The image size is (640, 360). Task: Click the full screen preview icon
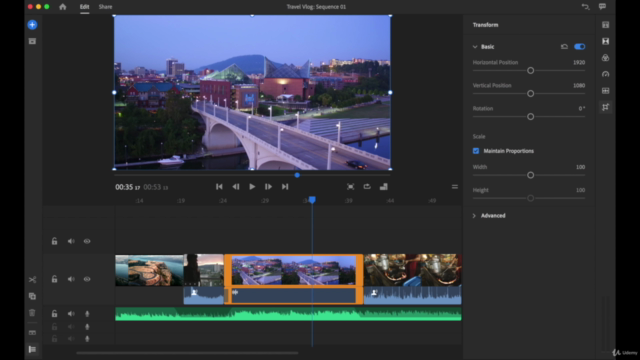coord(350,187)
